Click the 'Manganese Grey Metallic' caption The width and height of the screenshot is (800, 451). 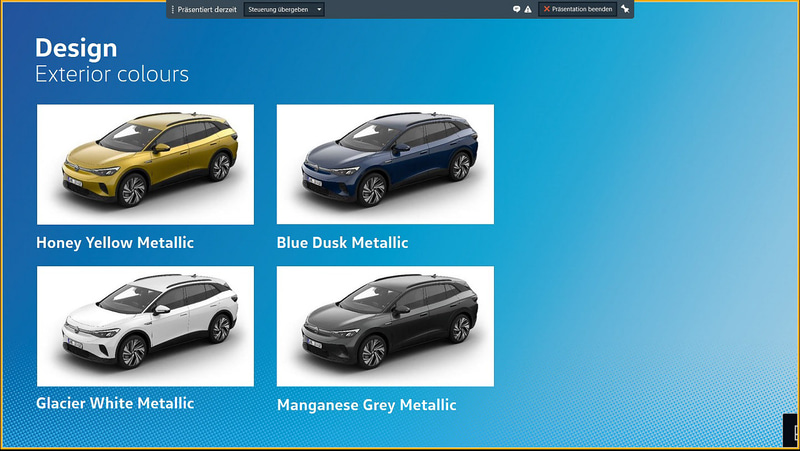pyautogui.click(x=366, y=405)
